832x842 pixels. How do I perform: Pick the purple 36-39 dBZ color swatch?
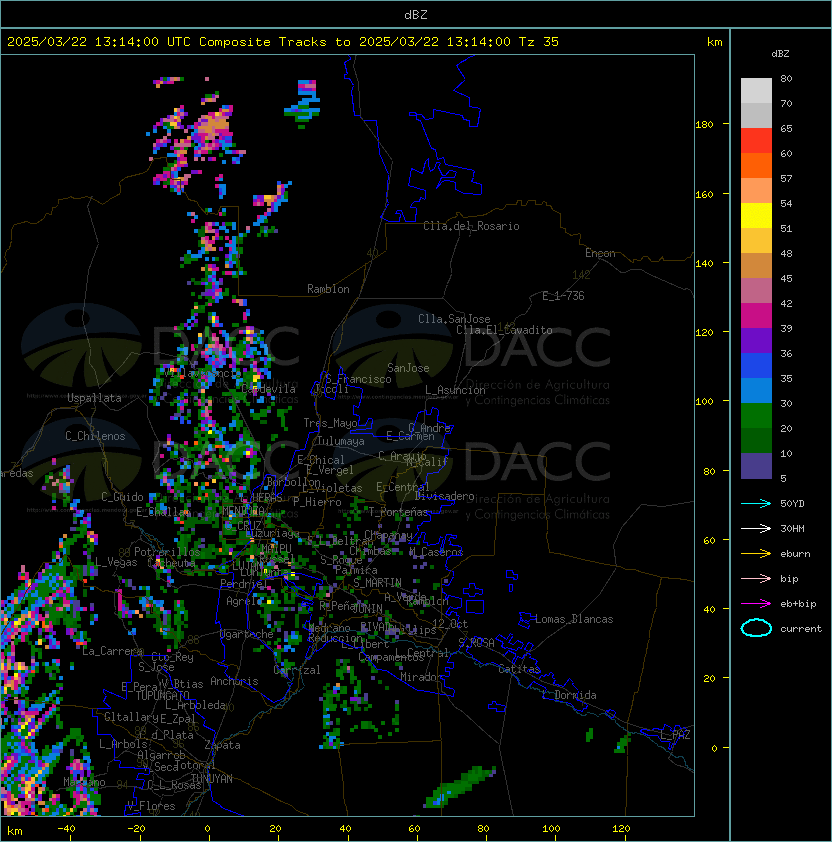[756, 341]
